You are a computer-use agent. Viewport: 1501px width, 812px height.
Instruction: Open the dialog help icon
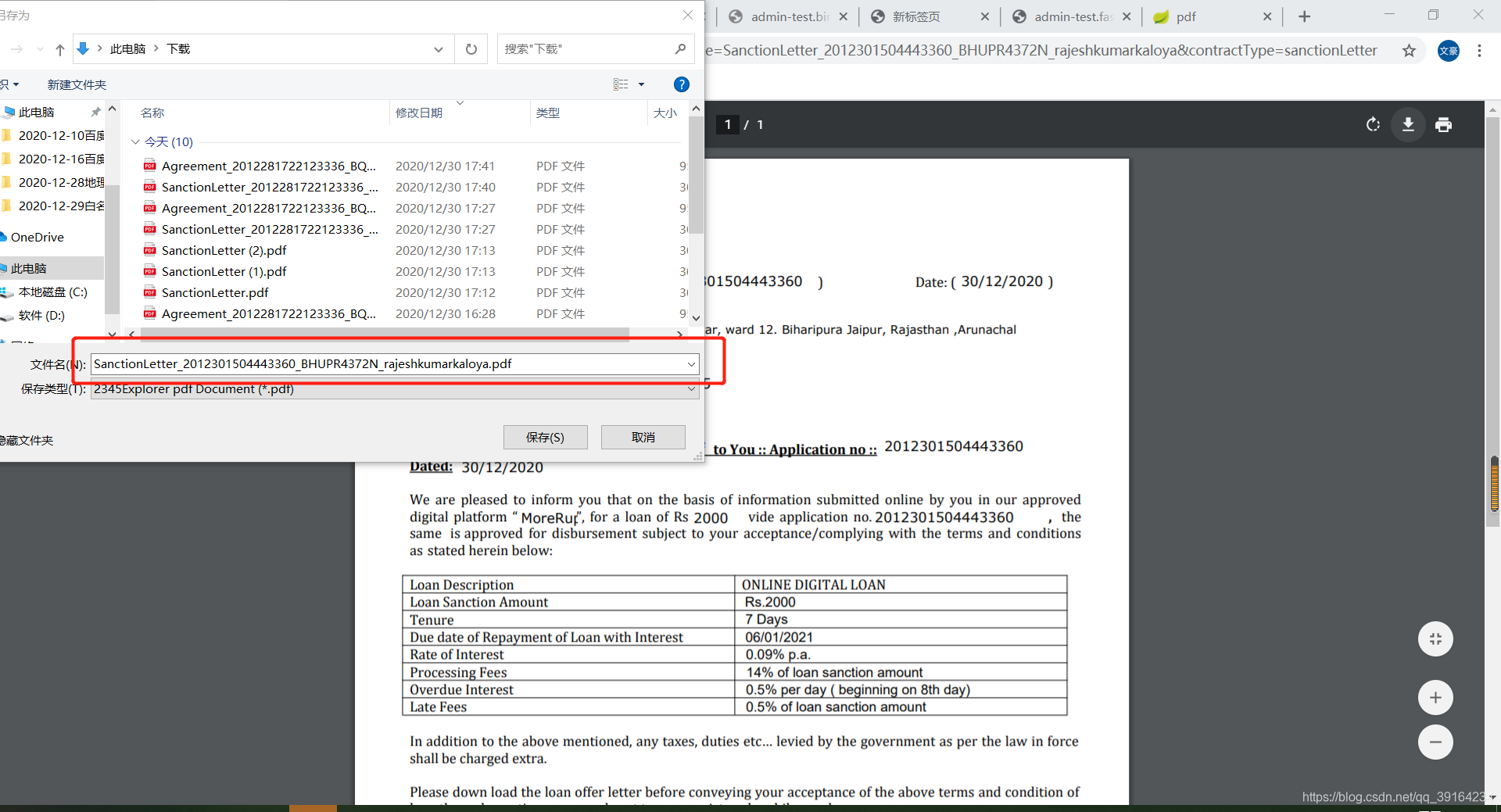point(681,84)
